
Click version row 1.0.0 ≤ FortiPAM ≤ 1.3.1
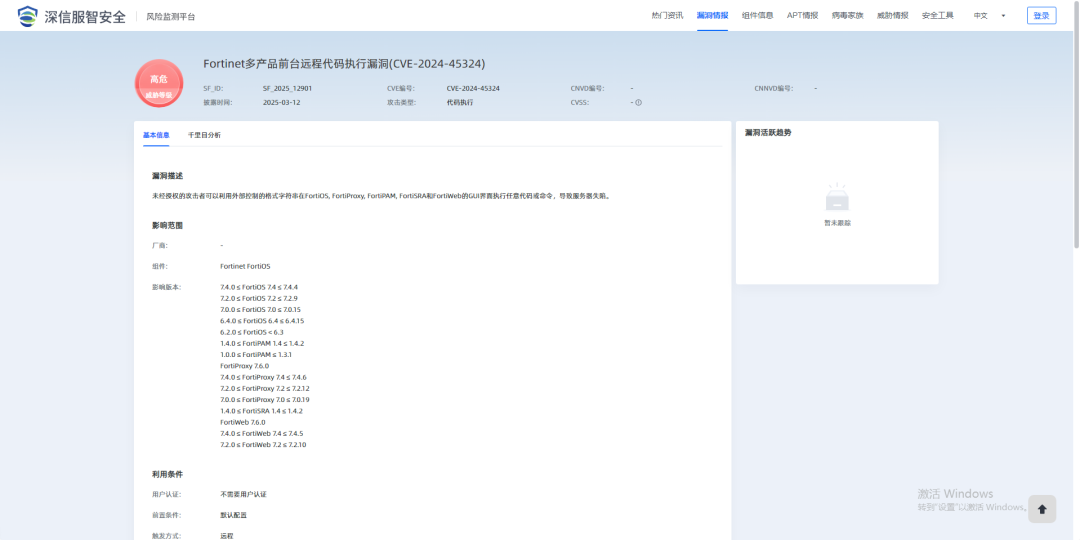(256, 355)
